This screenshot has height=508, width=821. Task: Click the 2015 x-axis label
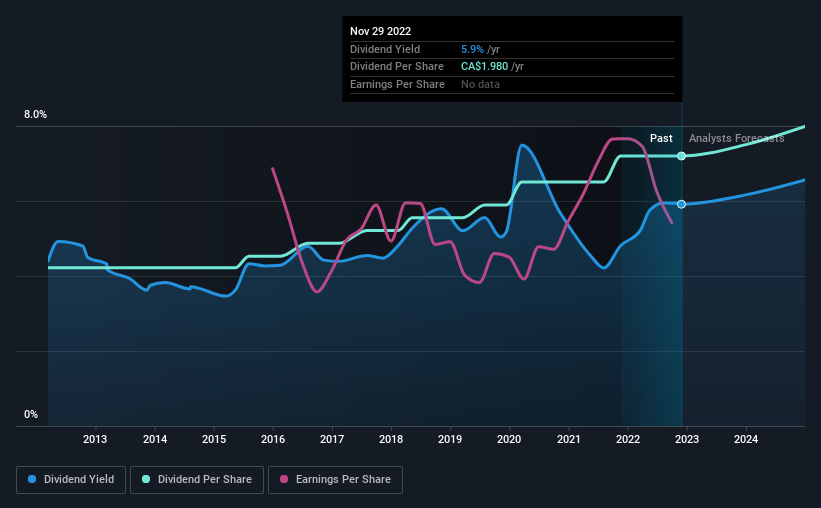214,439
